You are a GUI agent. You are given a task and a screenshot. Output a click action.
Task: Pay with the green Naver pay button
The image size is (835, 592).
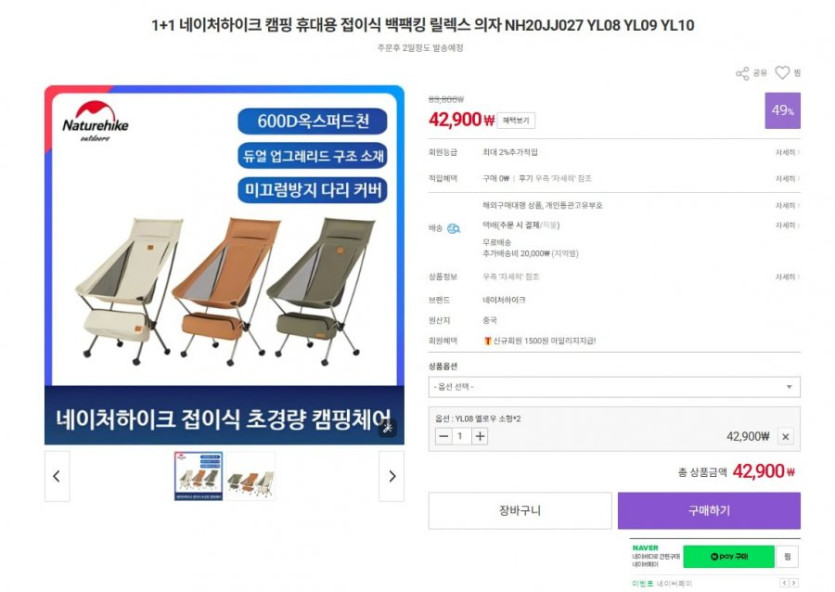pos(728,556)
